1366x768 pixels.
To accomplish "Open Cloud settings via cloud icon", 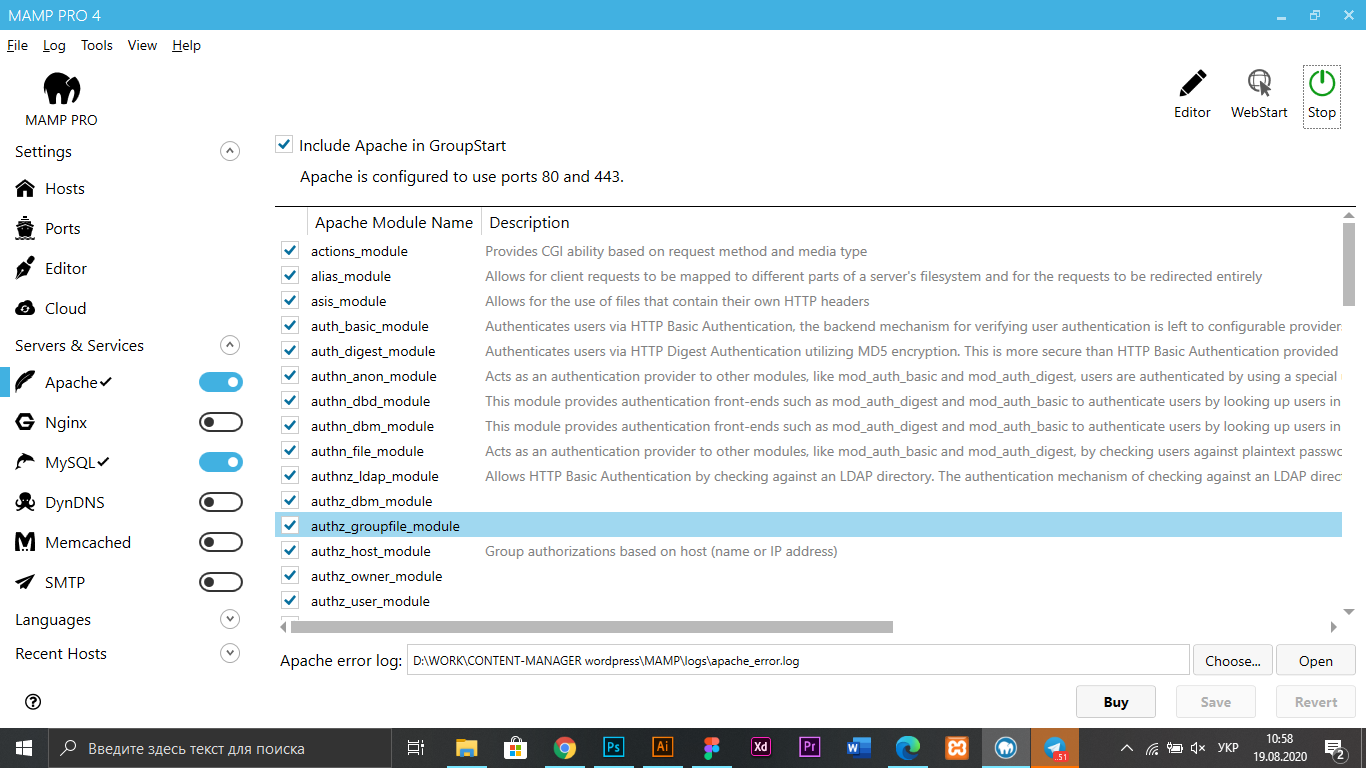I will 25,308.
